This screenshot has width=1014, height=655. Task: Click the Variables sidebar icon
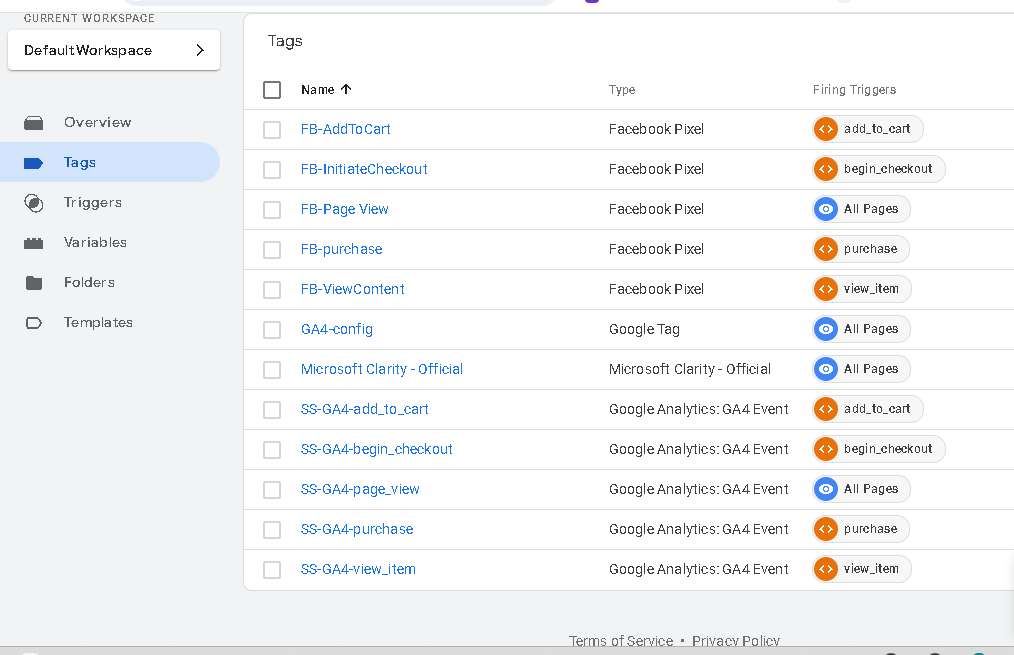34,243
